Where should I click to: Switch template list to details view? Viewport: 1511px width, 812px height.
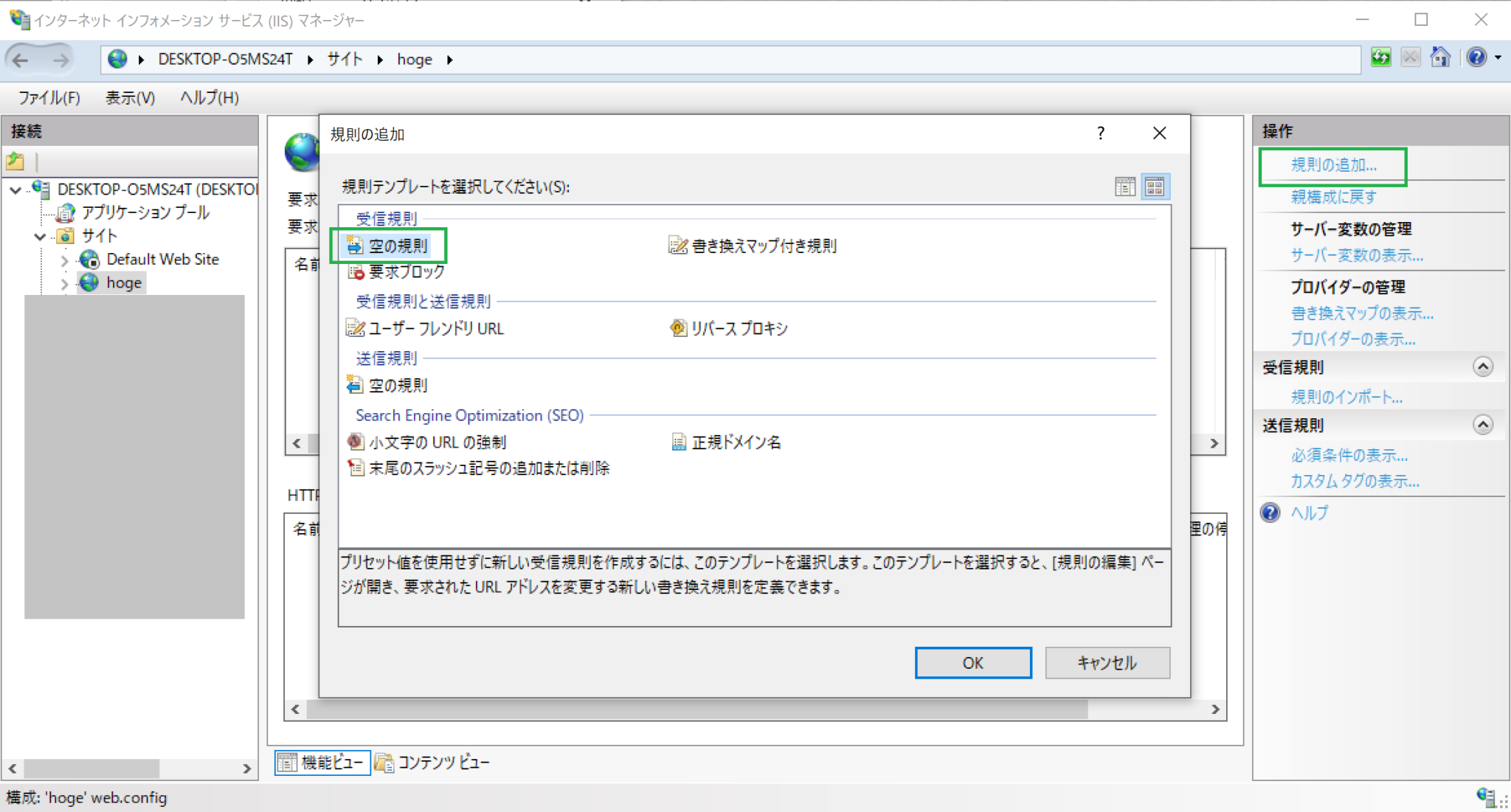1125,187
